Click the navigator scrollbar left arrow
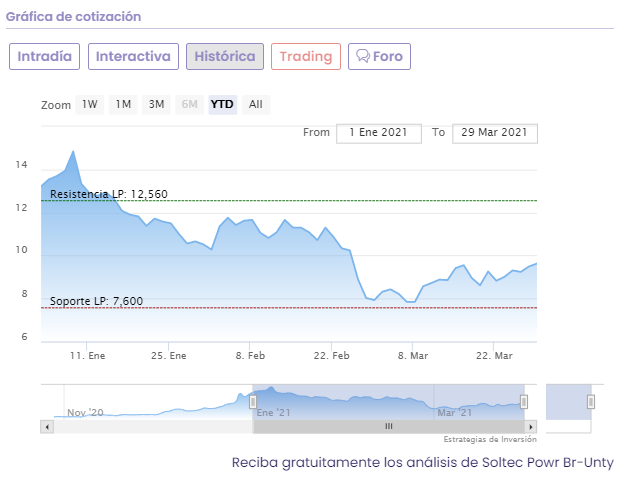The width and height of the screenshot is (628, 478). click(x=46, y=426)
